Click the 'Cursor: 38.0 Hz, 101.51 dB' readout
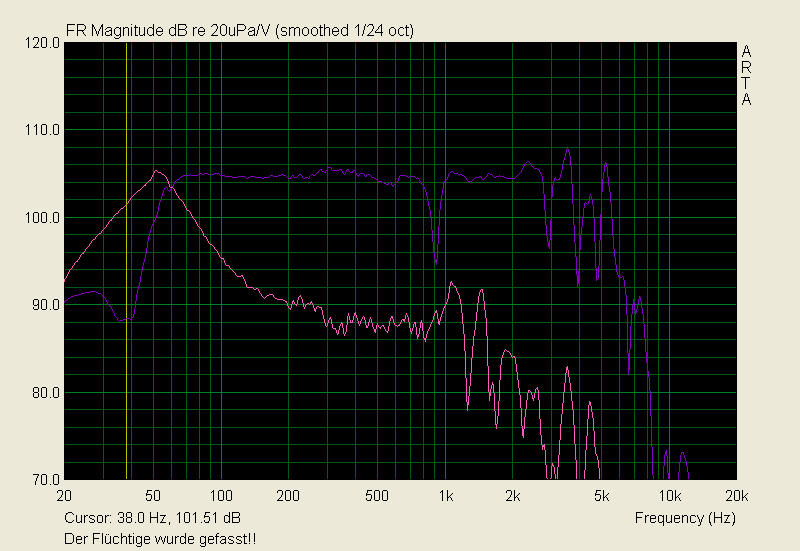Image resolution: width=800 pixels, height=551 pixels. 152,518
